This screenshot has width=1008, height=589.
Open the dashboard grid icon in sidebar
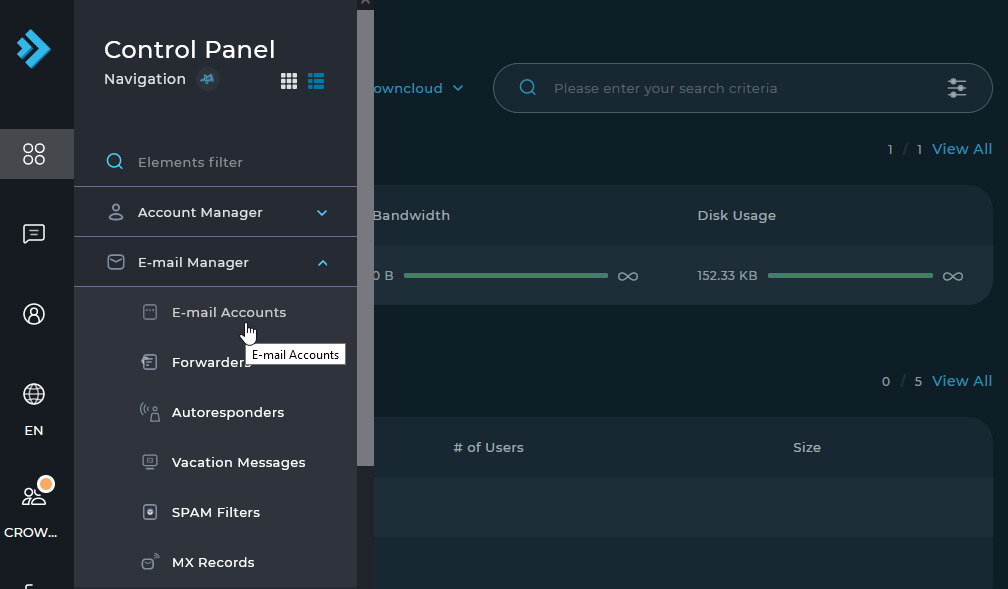34,154
